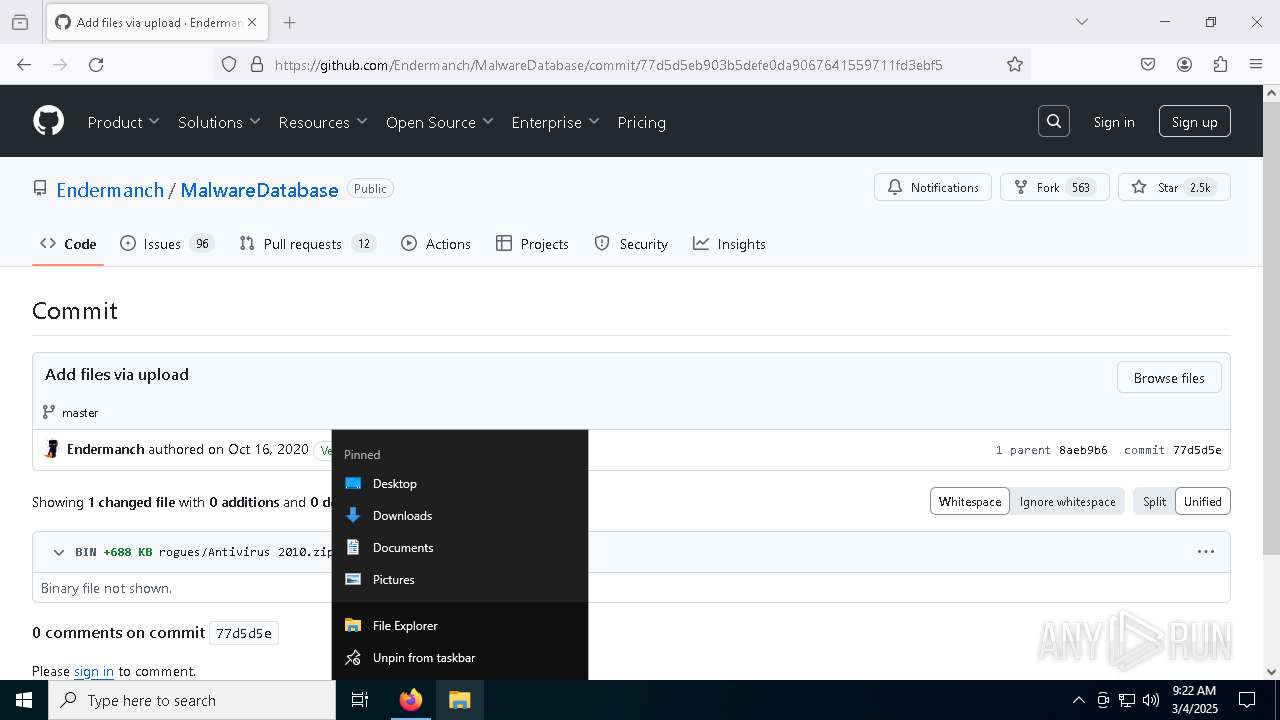Viewport: 1280px width, 720px height.
Task: Open Documents from the jump list
Action: [x=460, y=547]
